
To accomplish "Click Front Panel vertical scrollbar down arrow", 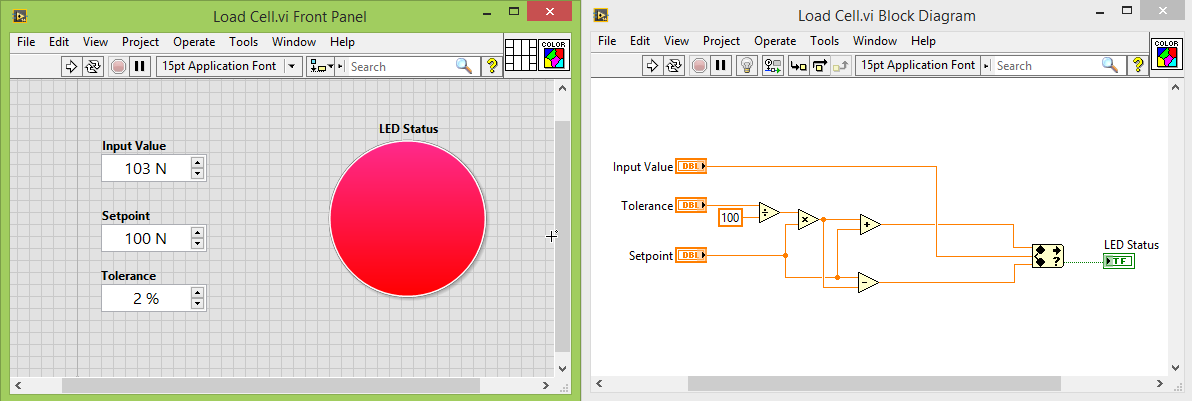I will click(x=563, y=368).
